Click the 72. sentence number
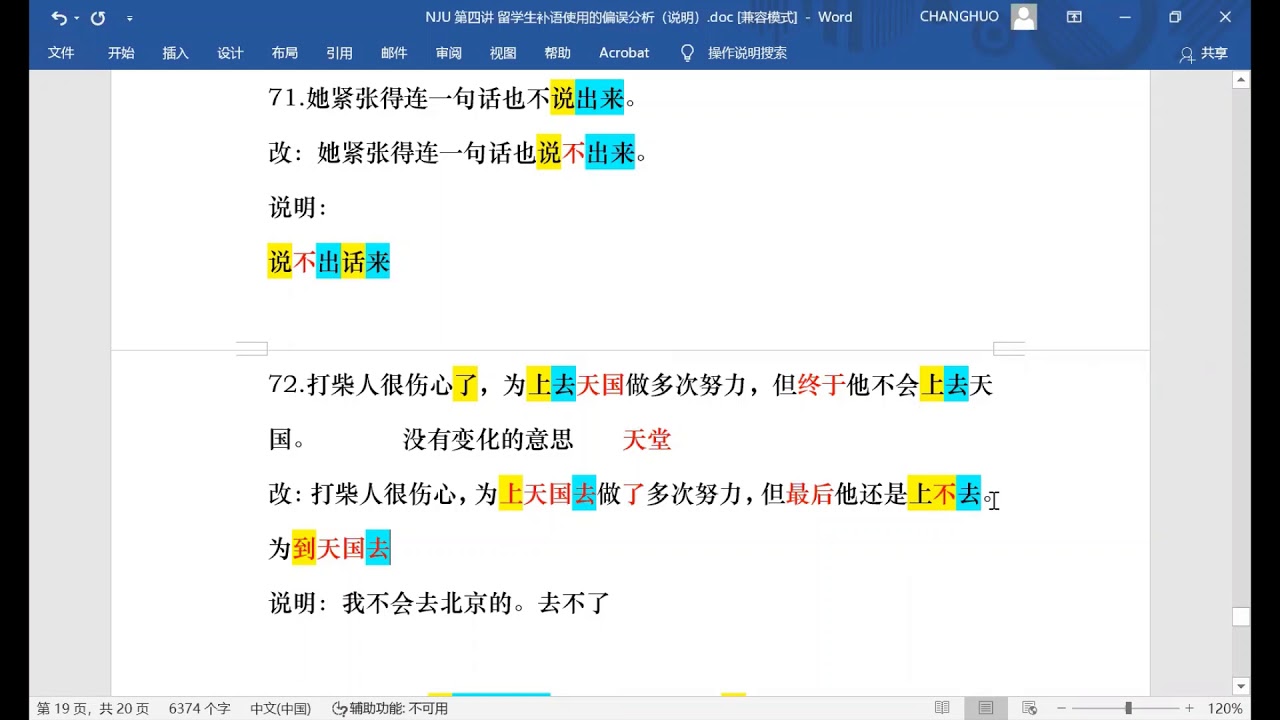 pyautogui.click(x=287, y=384)
